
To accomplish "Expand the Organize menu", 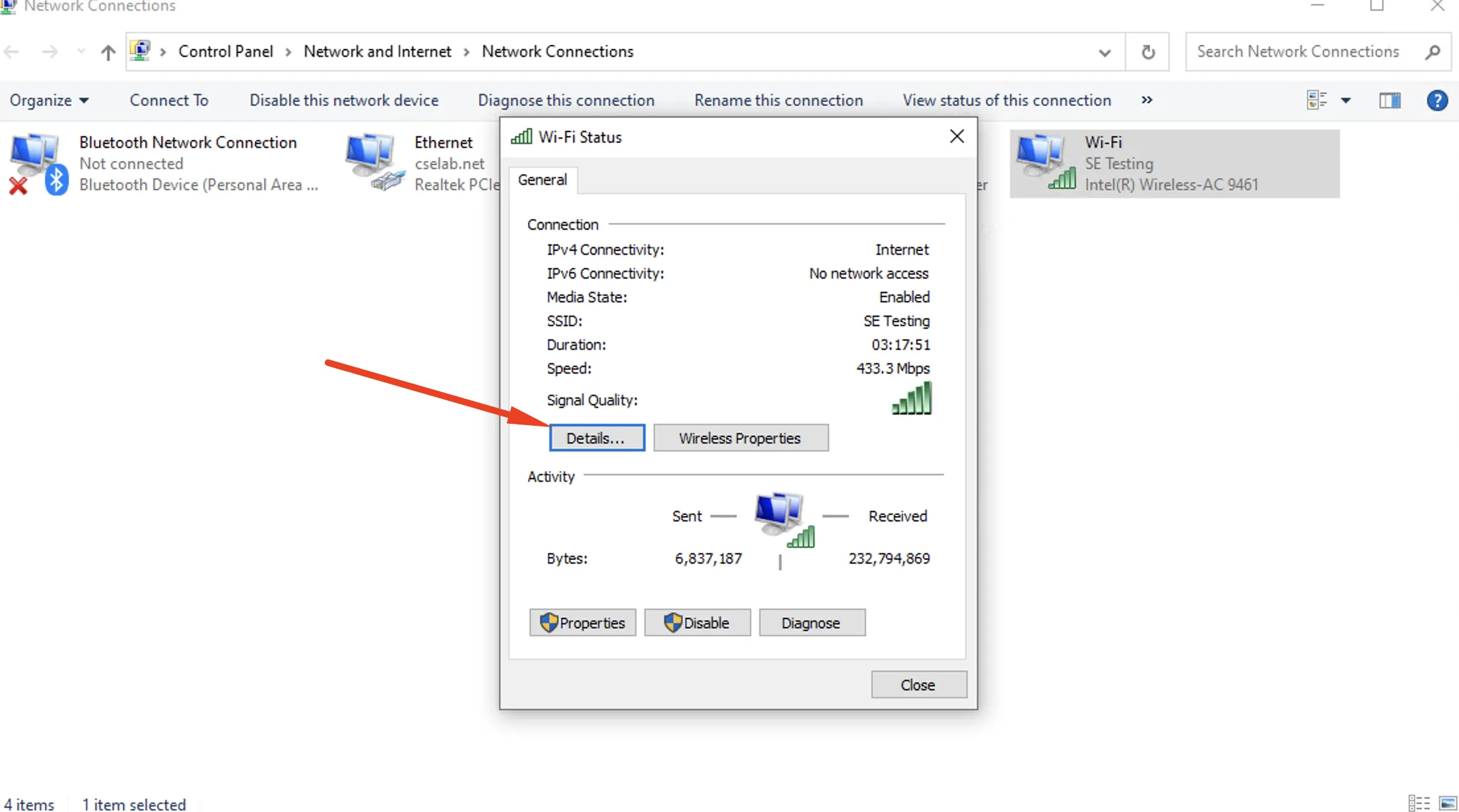I will point(49,100).
